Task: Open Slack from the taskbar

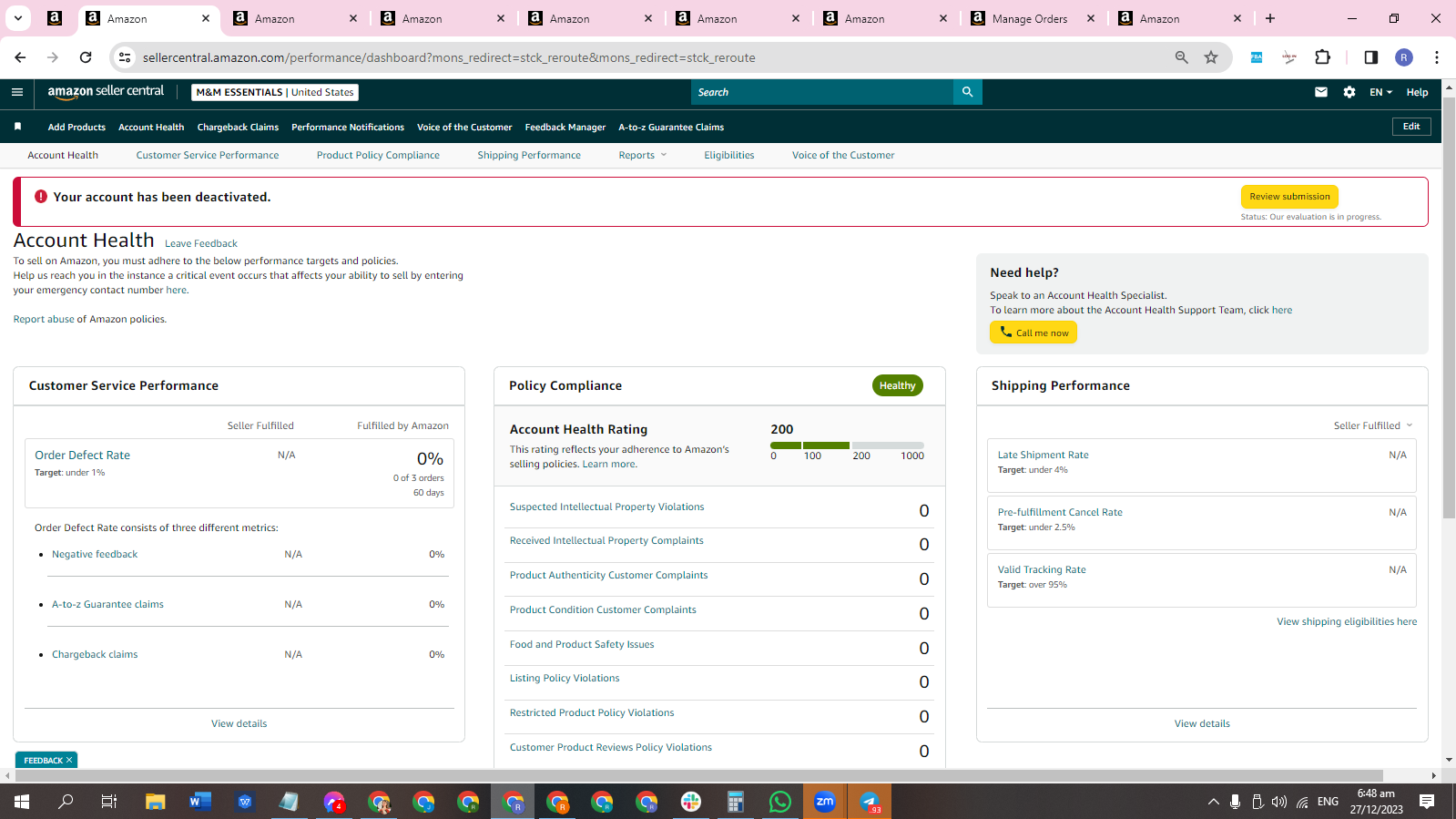Action: click(691, 802)
